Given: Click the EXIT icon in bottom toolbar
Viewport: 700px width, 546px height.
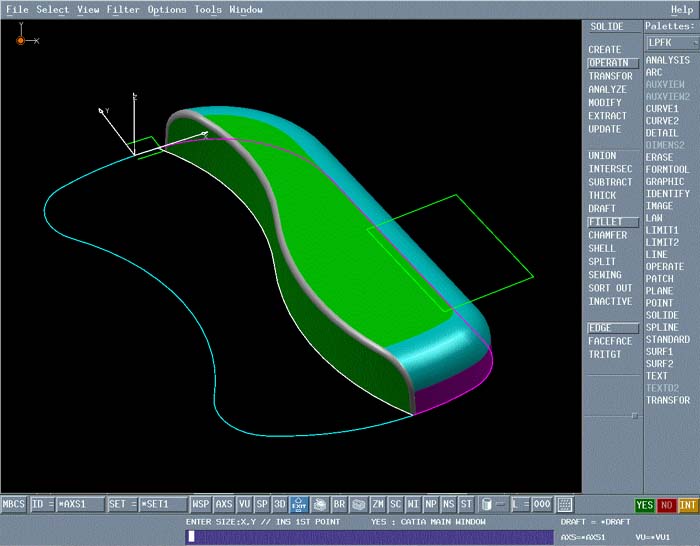Looking at the screenshot, I should [299, 505].
